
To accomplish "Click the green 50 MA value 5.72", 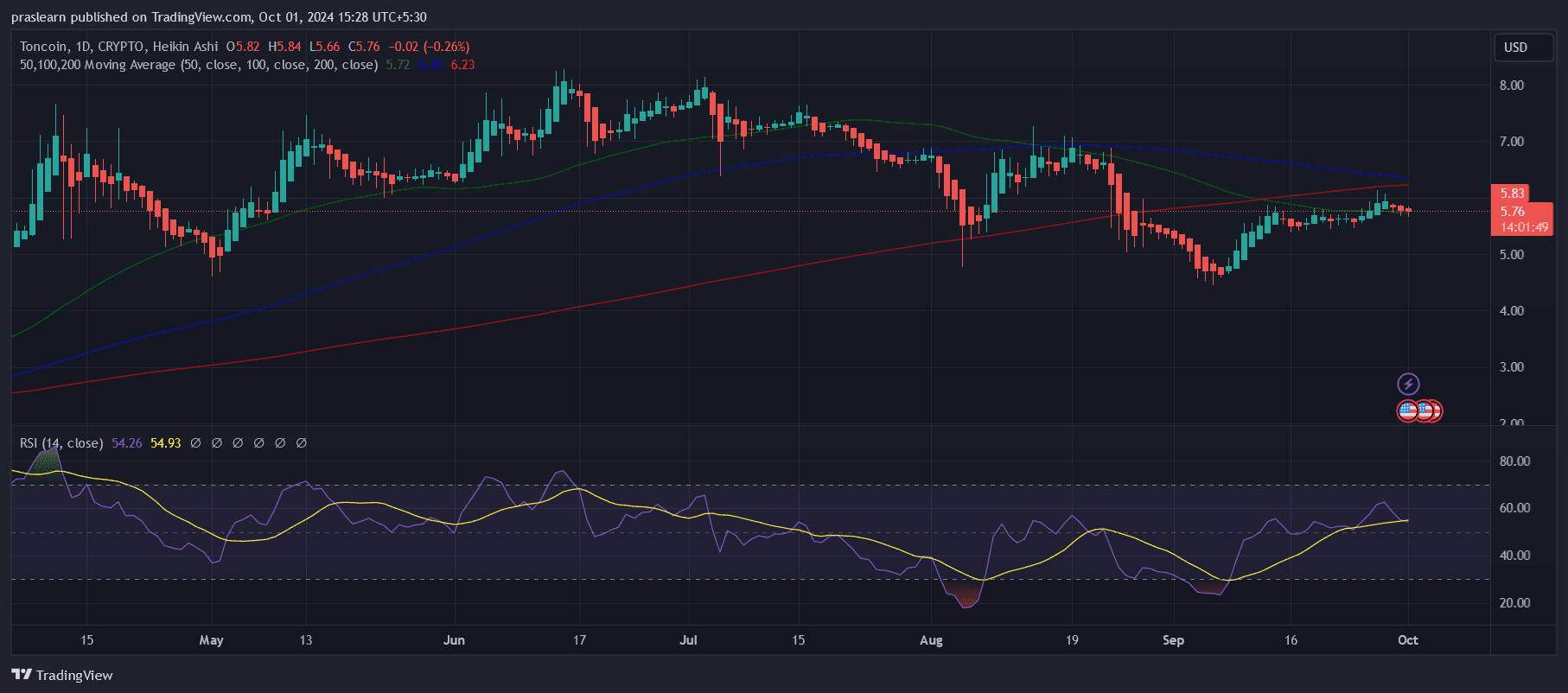I will 398,65.
